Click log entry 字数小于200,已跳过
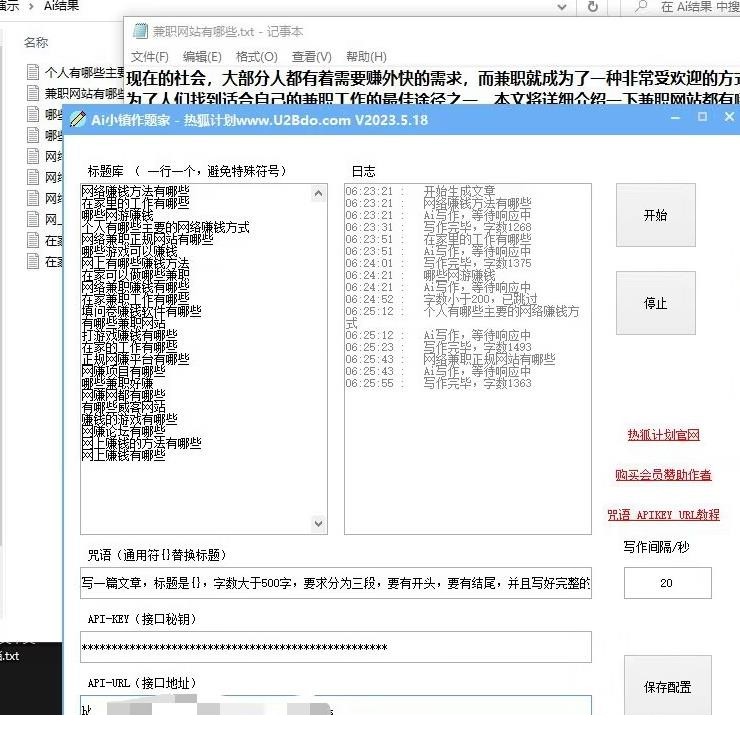 tap(480, 299)
